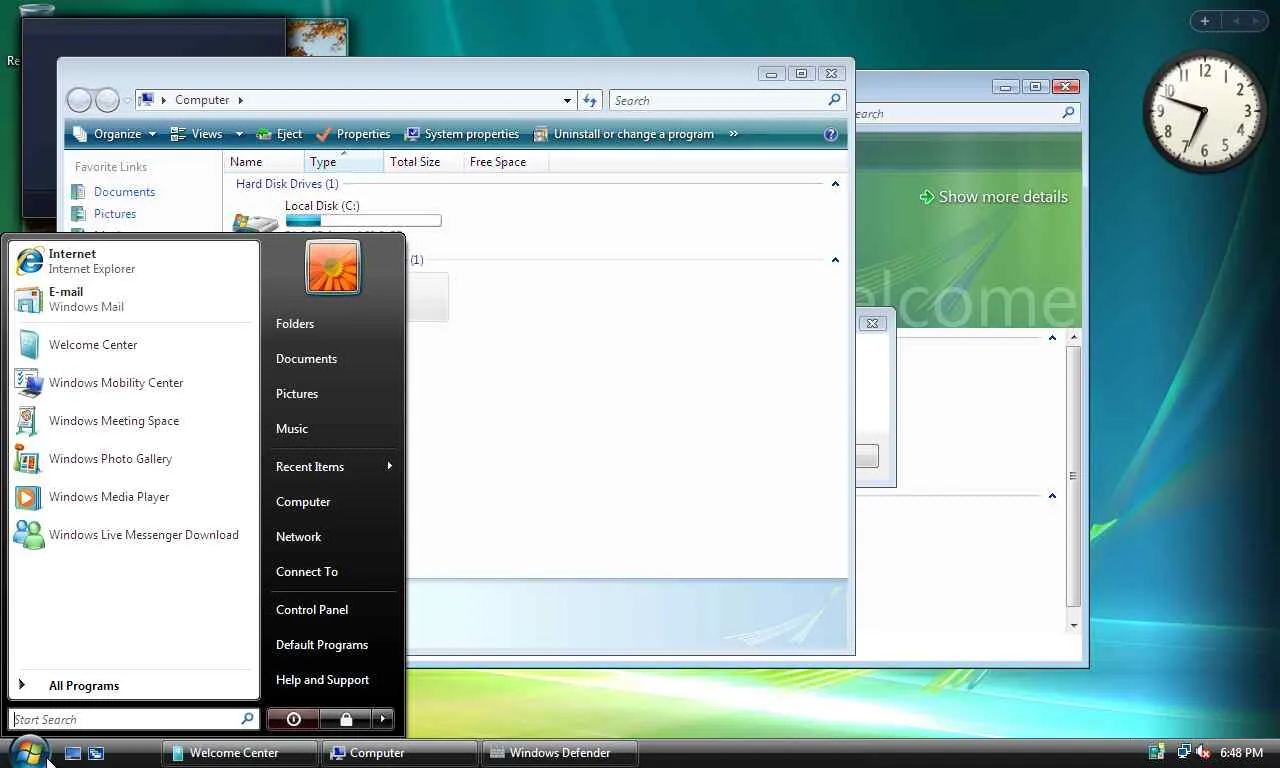Start Windows Meeting Space
Viewport: 1280px width, 768px height.
tap(134, 421)
